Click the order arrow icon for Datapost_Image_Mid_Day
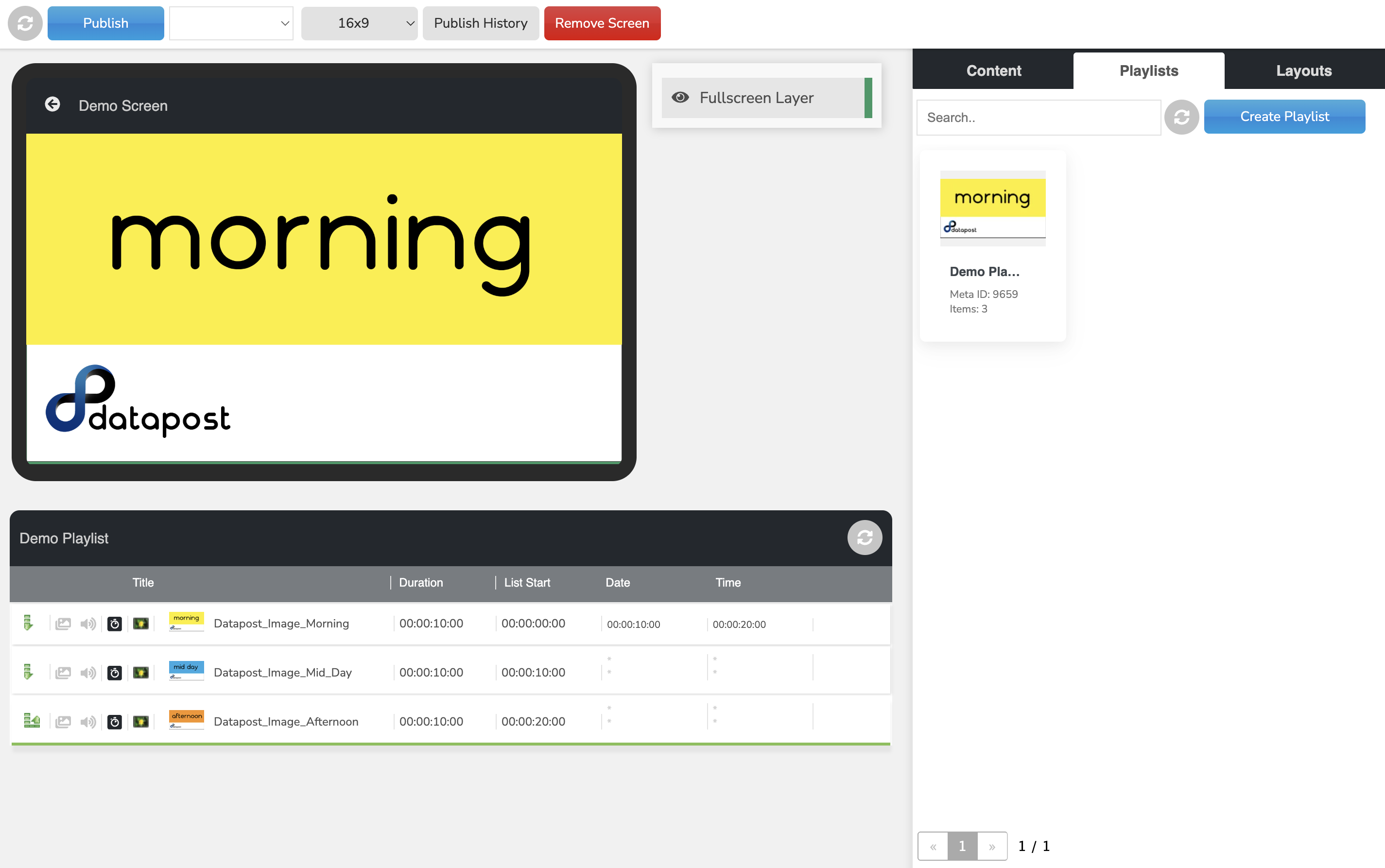This screenshot has height=868, width=1385. (28, 672)
